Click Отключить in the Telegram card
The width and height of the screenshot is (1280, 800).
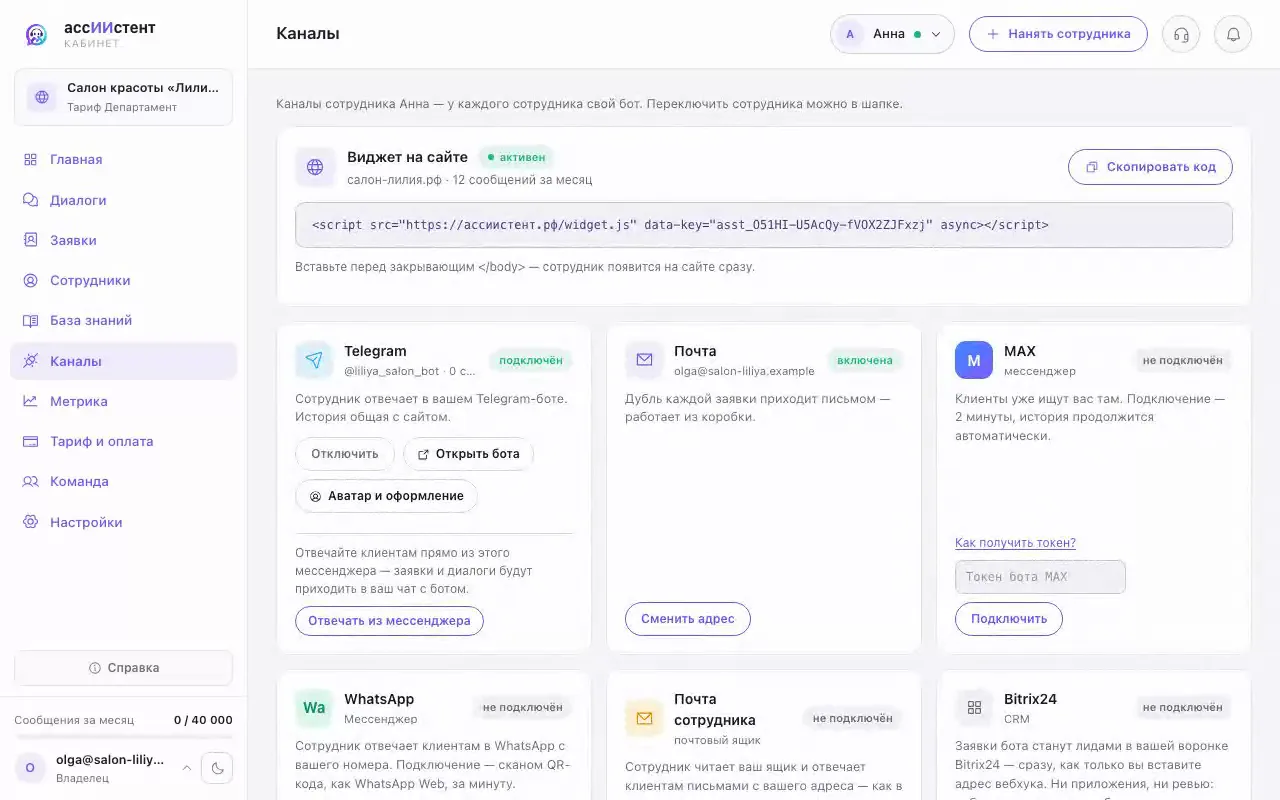(x=345, y=454)
